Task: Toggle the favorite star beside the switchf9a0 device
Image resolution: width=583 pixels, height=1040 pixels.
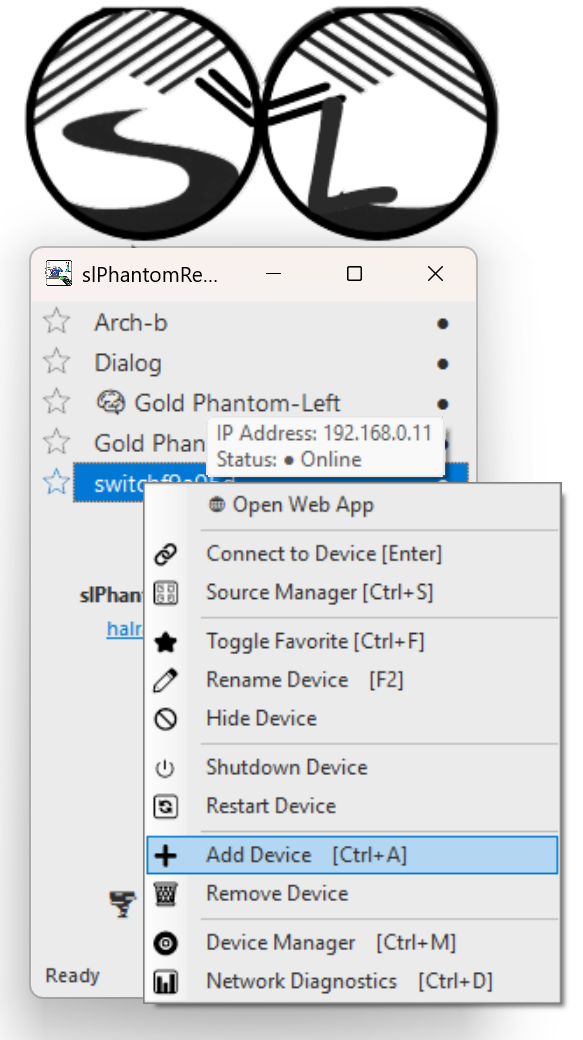Action: click(x=55, y=482)
